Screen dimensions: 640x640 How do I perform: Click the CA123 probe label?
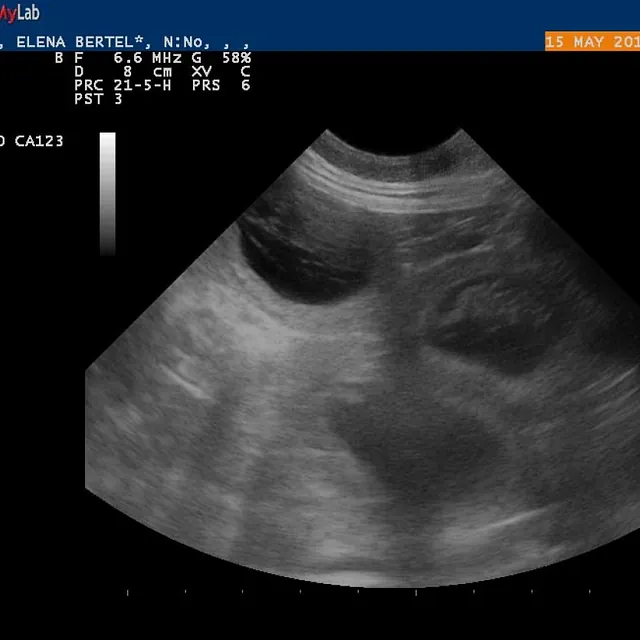tap(38, 141)
